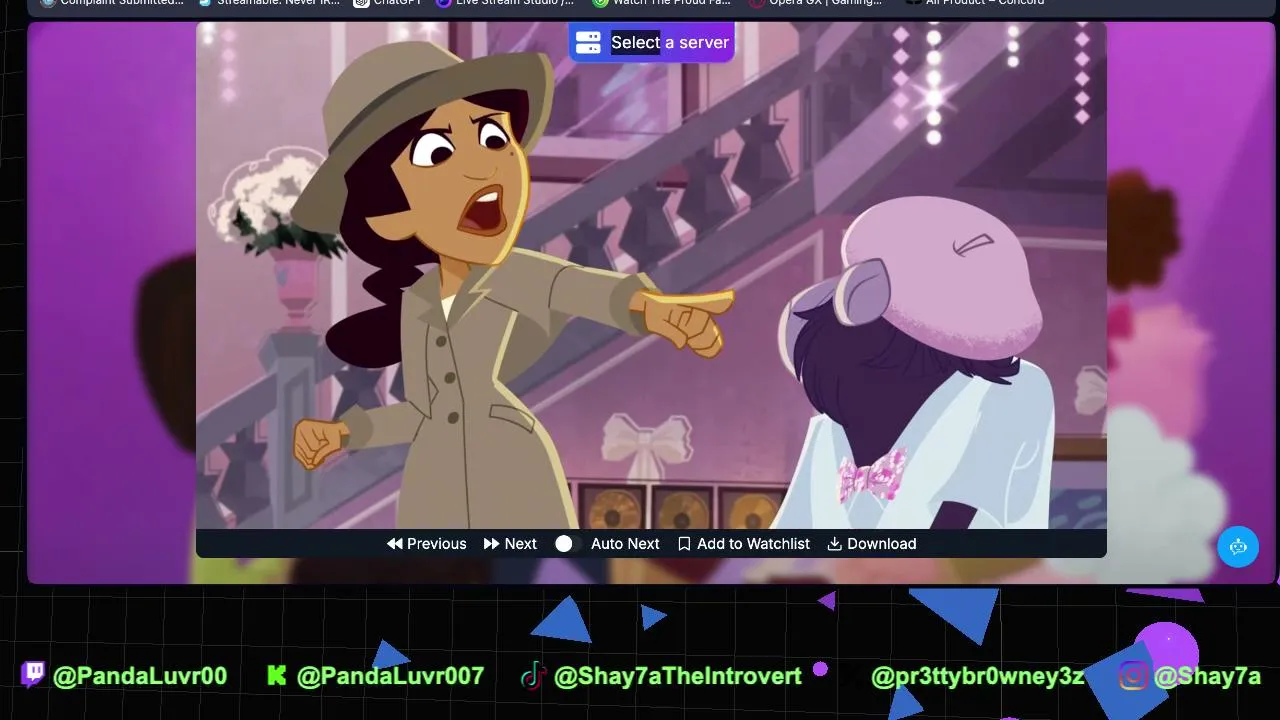1280x720 pixels.
Task: Add this video to Watchlist
Action: (744, 544)
